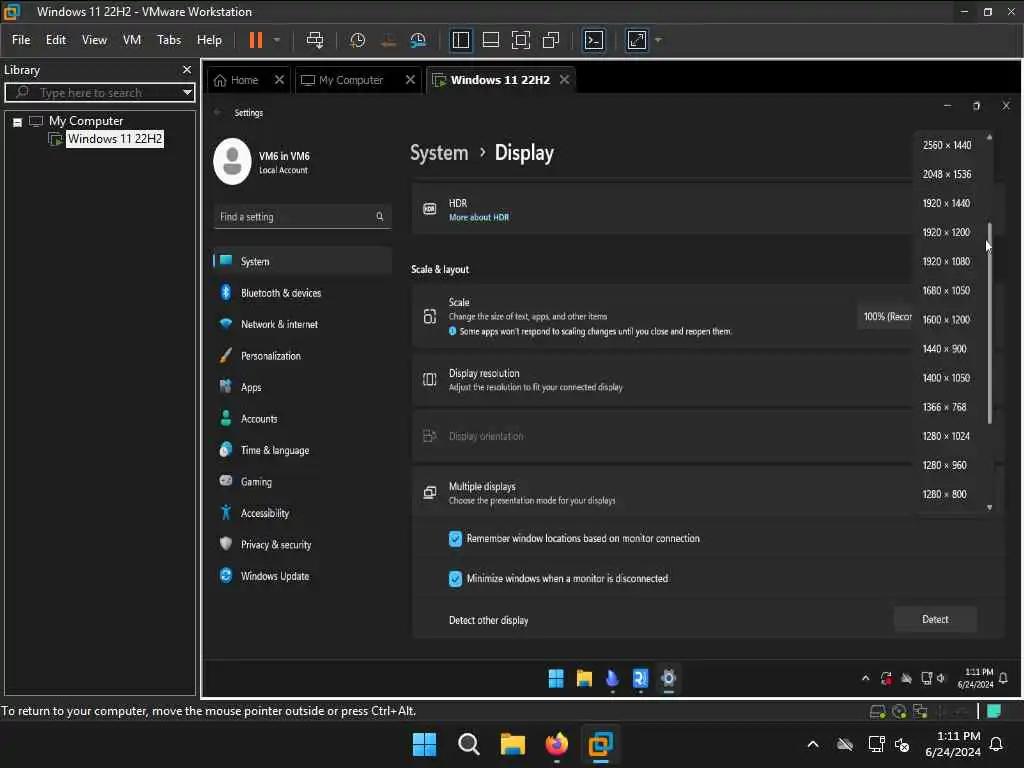The height and width of the screenshot is (768, 1024).
Task: Click host taskbar Search icon
Action: point(469,744)
